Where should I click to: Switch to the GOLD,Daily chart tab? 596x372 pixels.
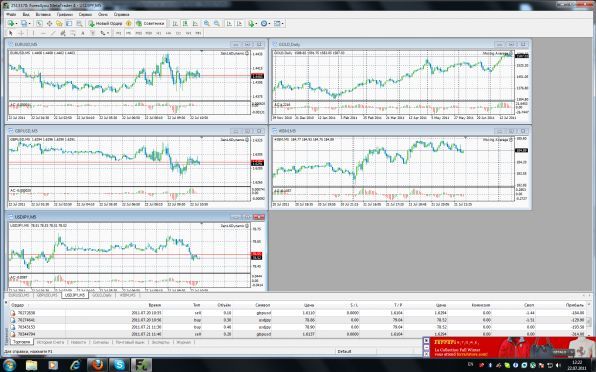click(x=102, y=295)
